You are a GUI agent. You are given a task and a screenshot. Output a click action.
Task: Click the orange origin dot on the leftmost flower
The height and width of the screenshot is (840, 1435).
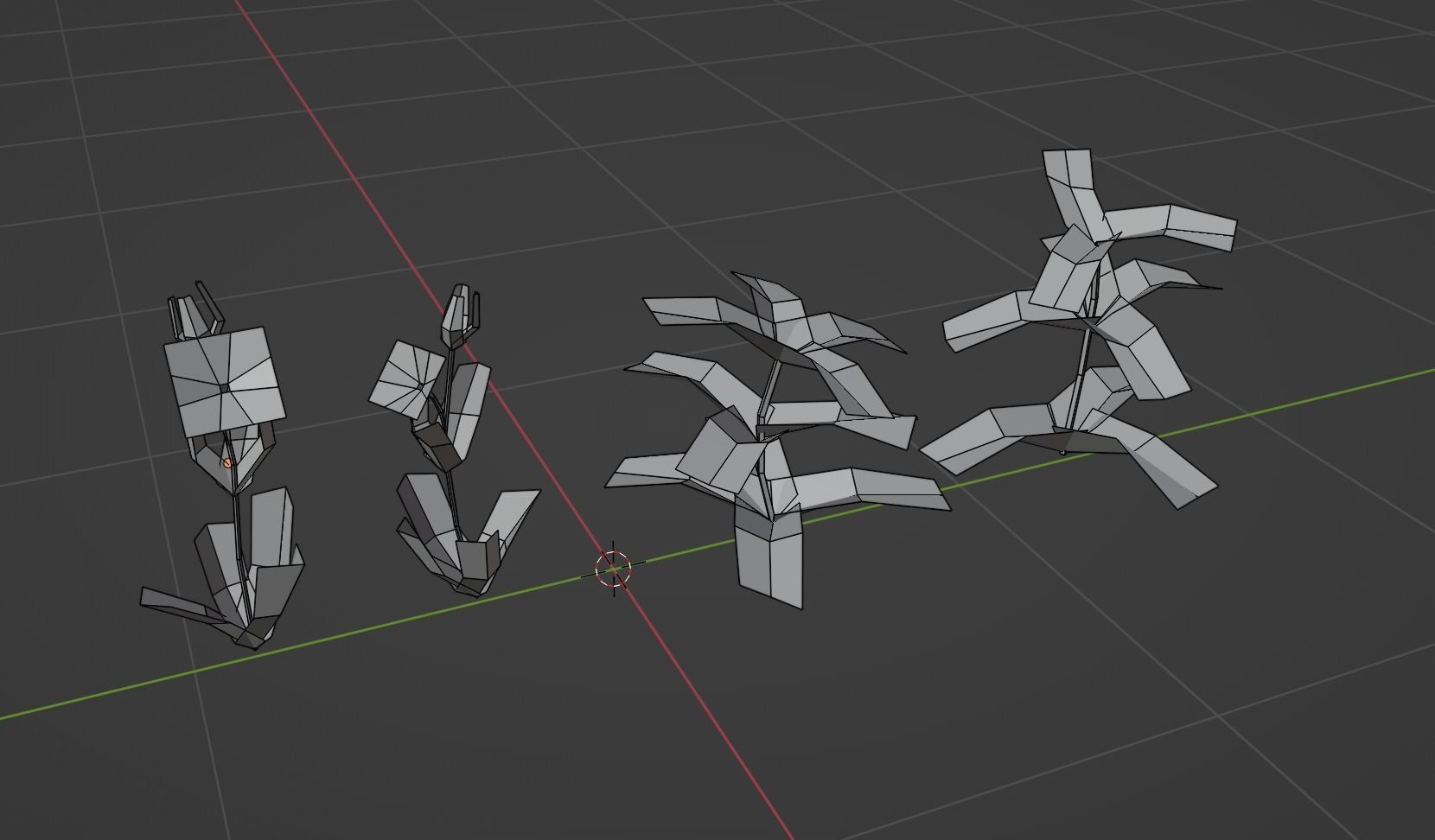point(227,463)
